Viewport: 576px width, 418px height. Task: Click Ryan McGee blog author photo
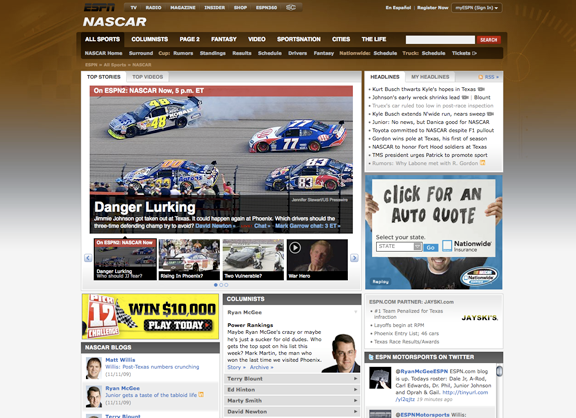point(94,396)
